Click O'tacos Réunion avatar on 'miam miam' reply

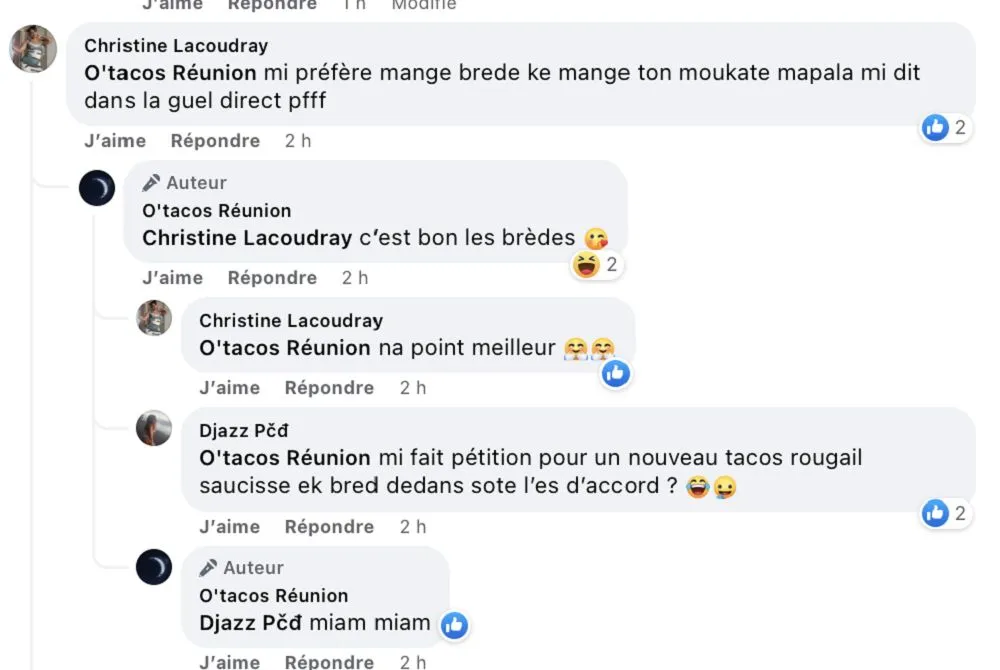coord(154,567)
